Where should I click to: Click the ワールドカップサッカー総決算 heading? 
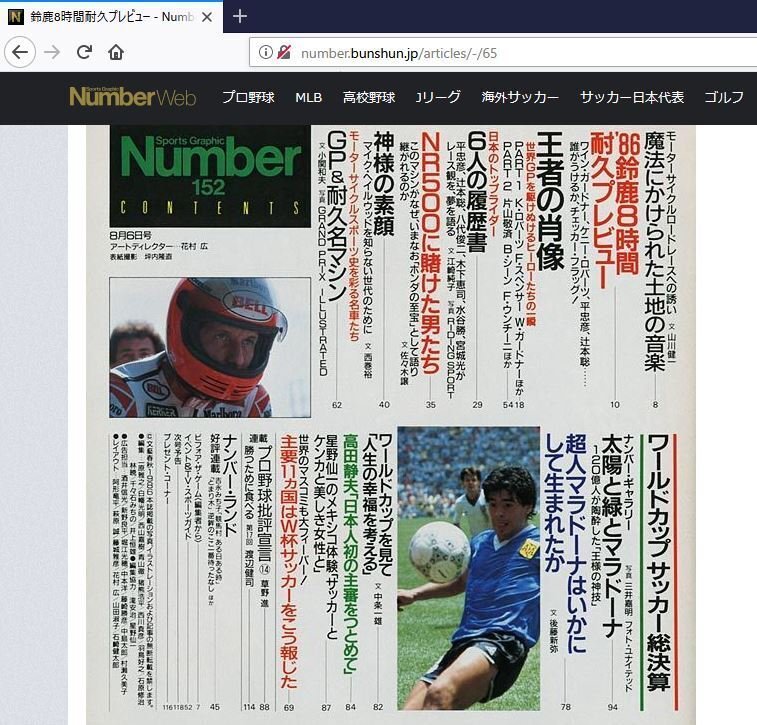tap(659, 563)
